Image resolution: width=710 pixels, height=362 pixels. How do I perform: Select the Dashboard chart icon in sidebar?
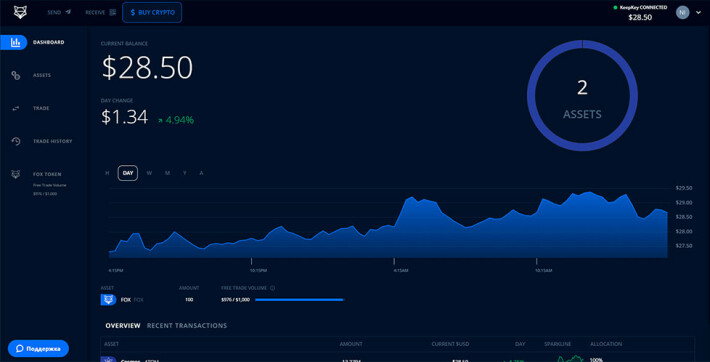point(15,42)
